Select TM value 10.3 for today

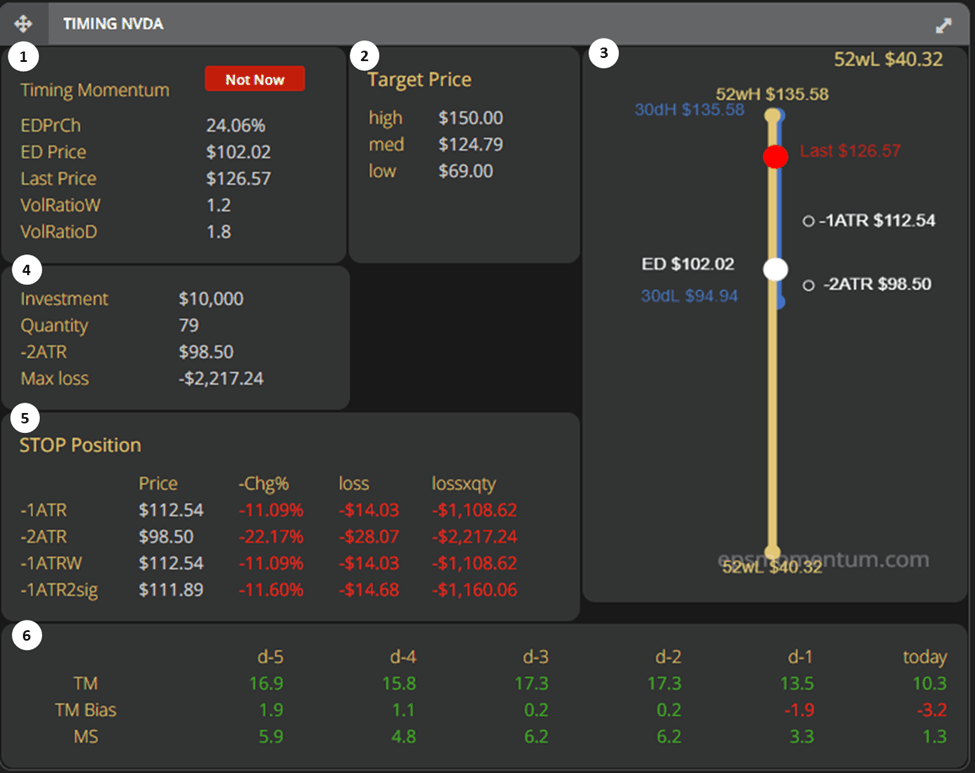pos(930,683)
